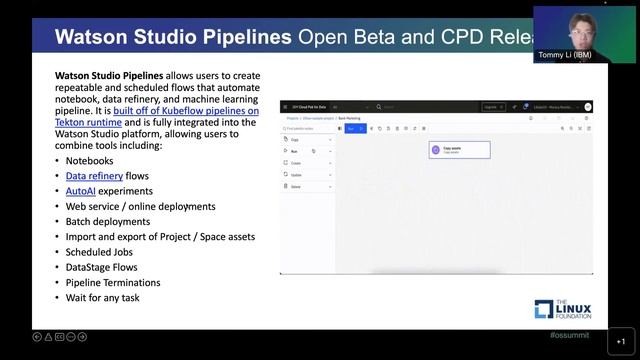The width and height of the screenshot is (640, 360).
Task: Click the Scheduled Jobs bullet
Action: pyautogui.click(x=99, y=252)
